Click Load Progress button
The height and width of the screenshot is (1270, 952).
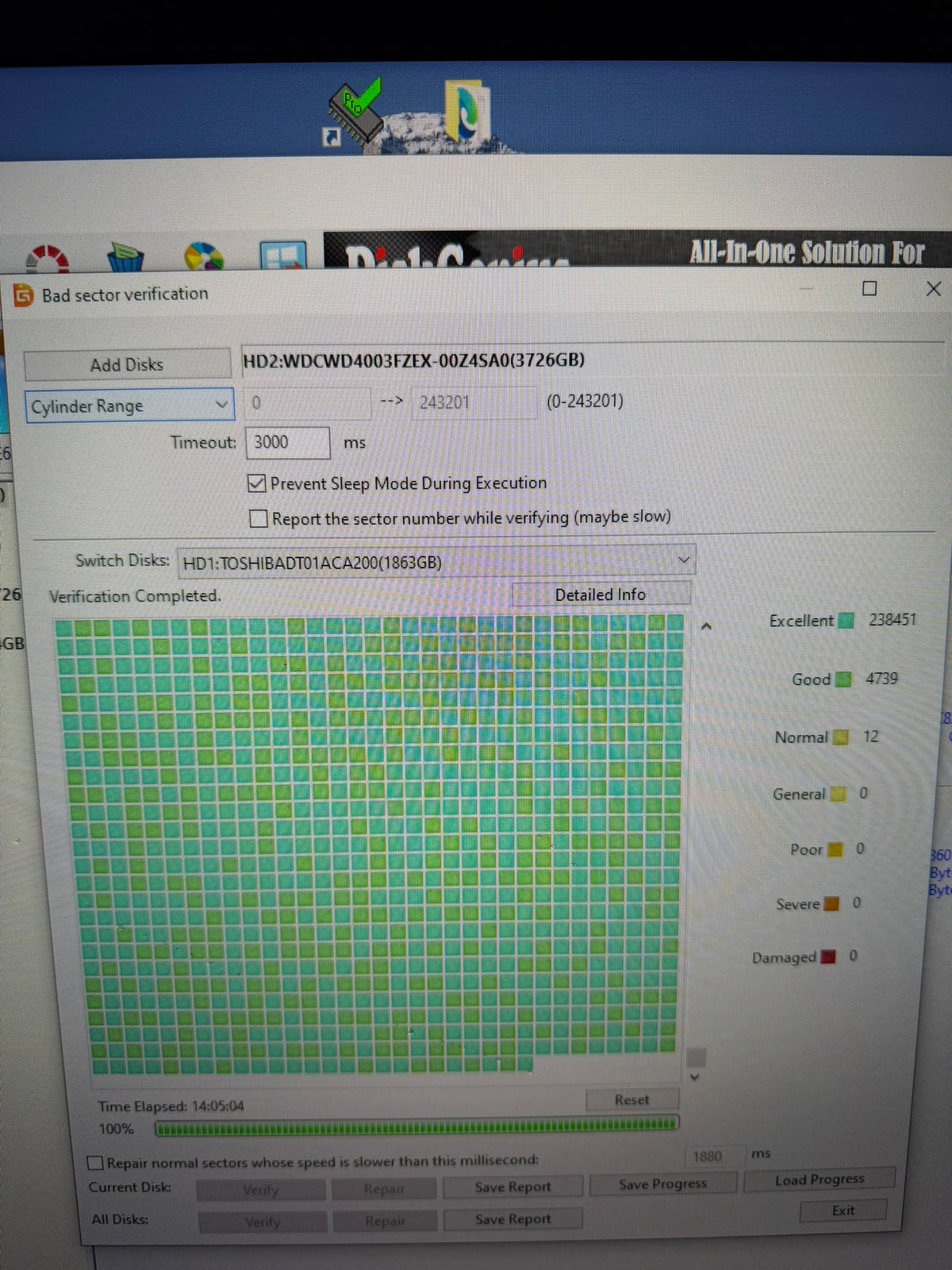(820, 1180)
